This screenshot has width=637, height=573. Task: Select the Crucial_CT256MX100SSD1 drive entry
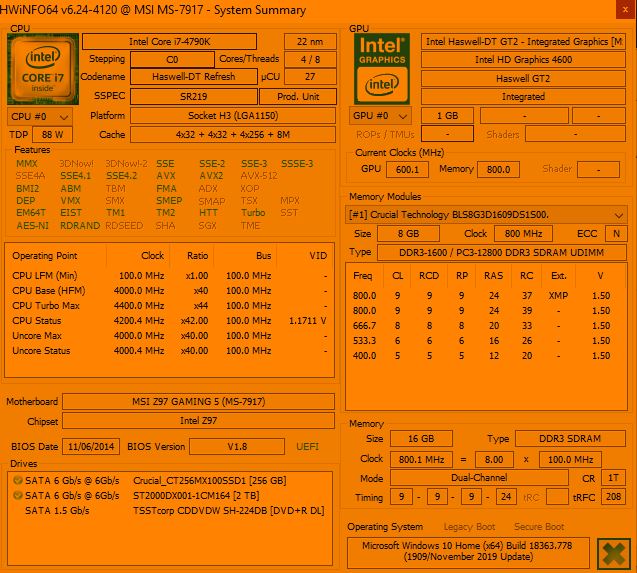170,481
